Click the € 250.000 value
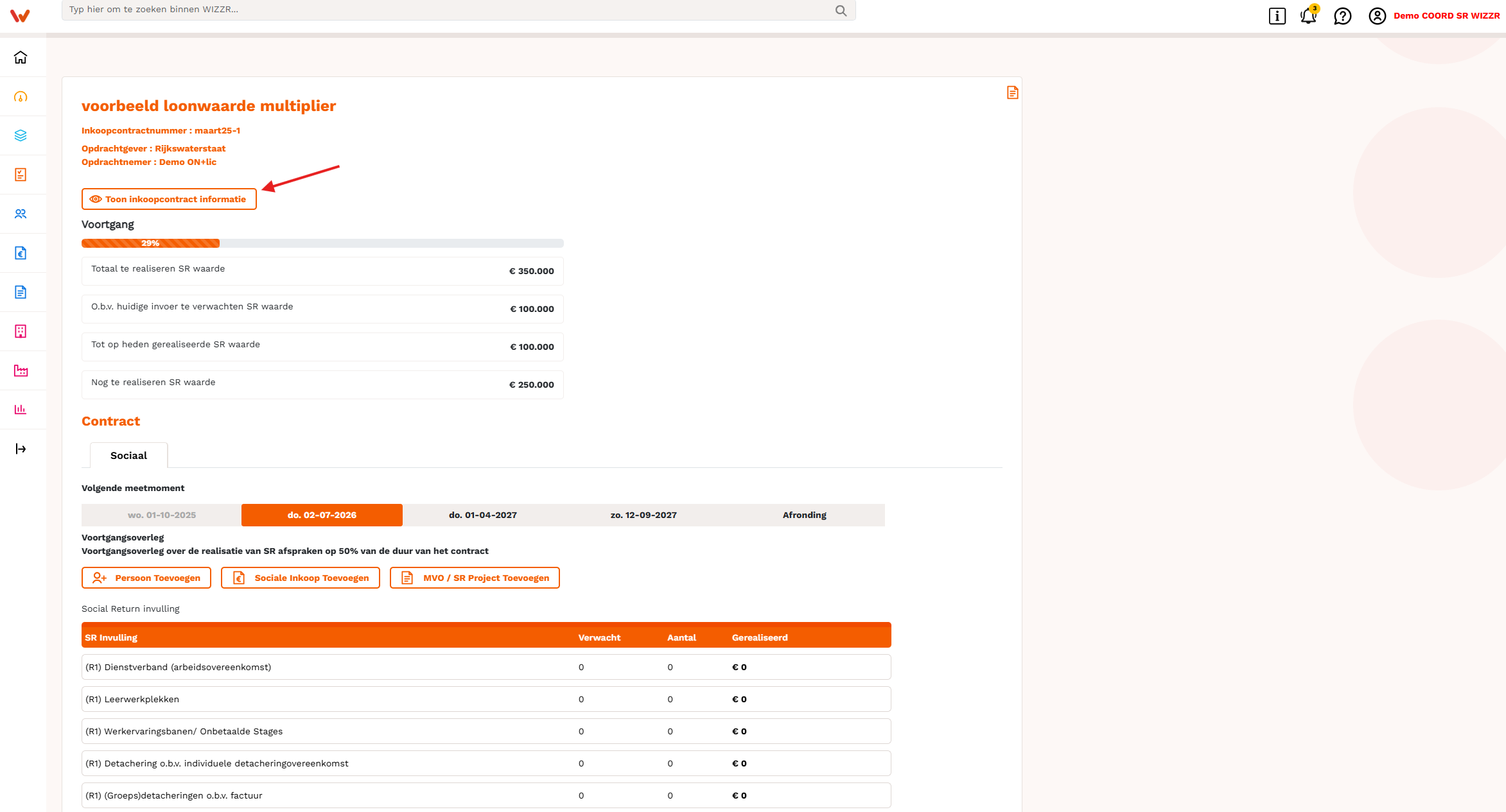Image resolution: width=1506 pixels, height=812 pixels. click(x=532, y=384)
